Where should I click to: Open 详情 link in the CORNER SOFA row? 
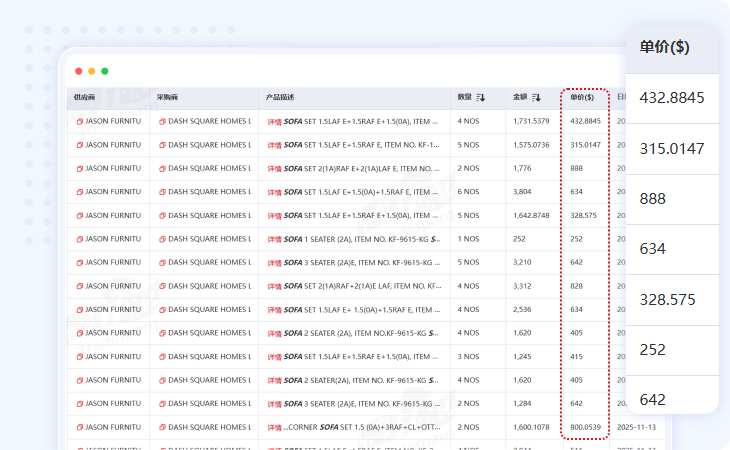pos(274,428)
